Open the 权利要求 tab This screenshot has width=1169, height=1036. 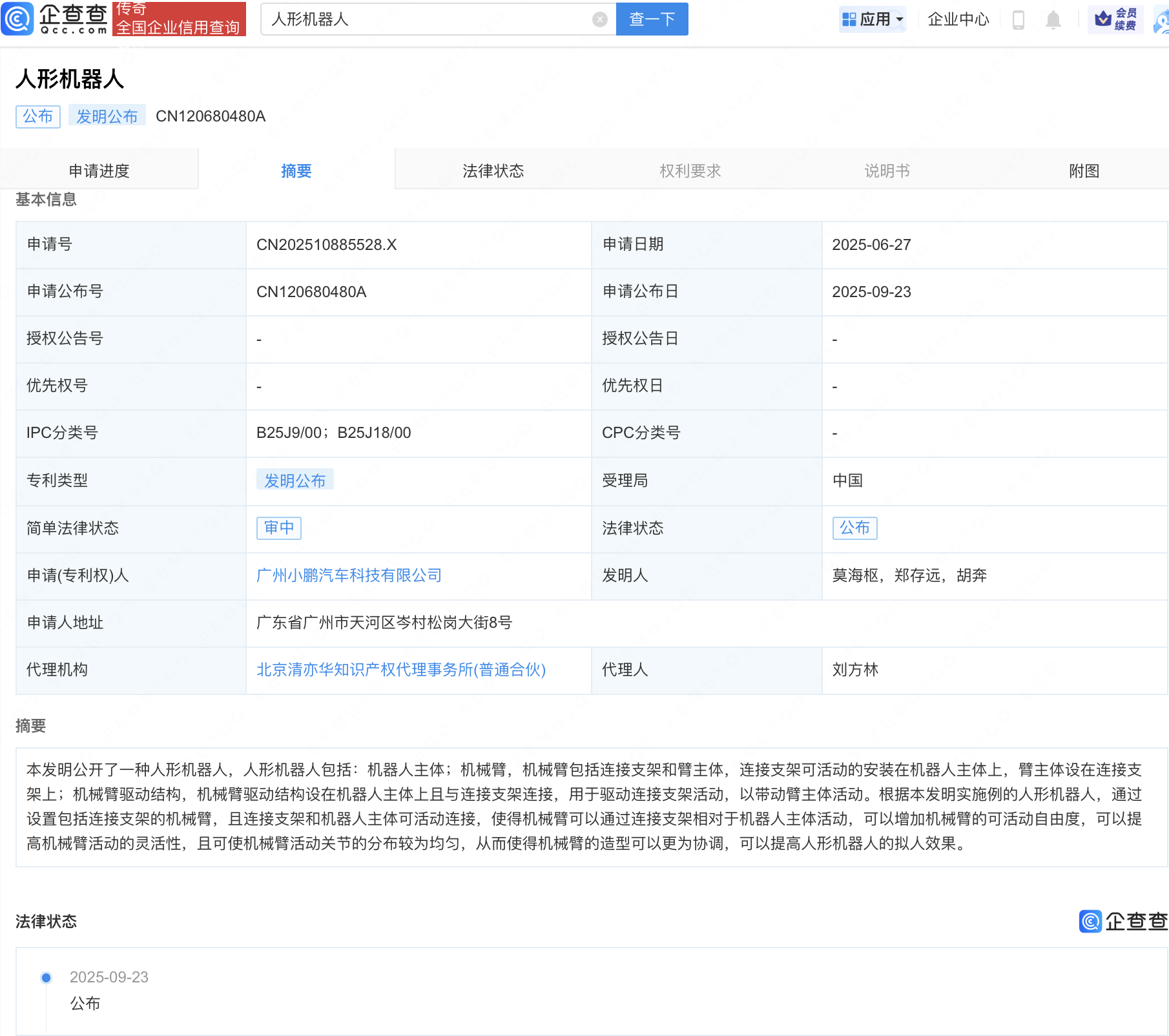point(690,171)
